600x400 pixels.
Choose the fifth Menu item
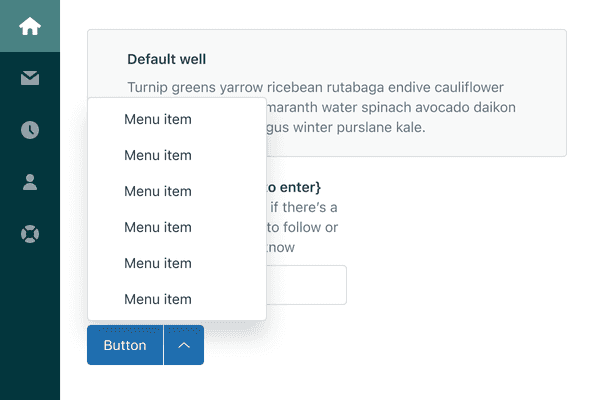pyautogui.click(x=158, y=264)
